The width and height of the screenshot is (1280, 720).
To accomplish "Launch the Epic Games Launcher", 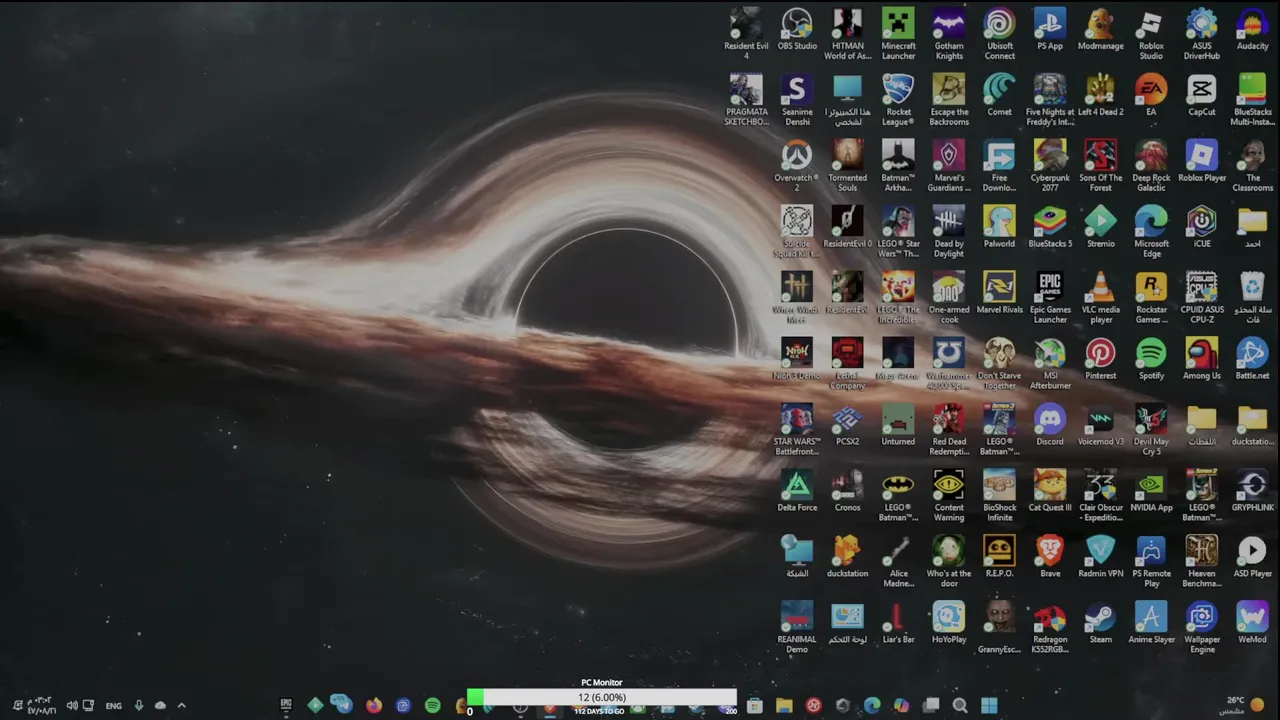I will click(x=1050, y=297).
